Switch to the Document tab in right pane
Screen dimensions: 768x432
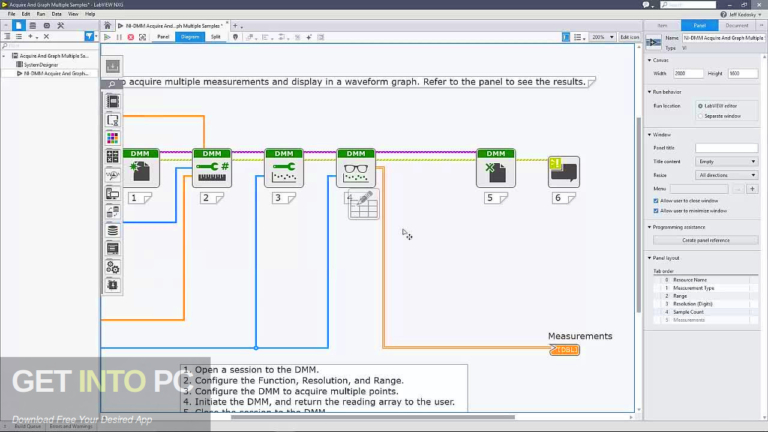point(737,25)
